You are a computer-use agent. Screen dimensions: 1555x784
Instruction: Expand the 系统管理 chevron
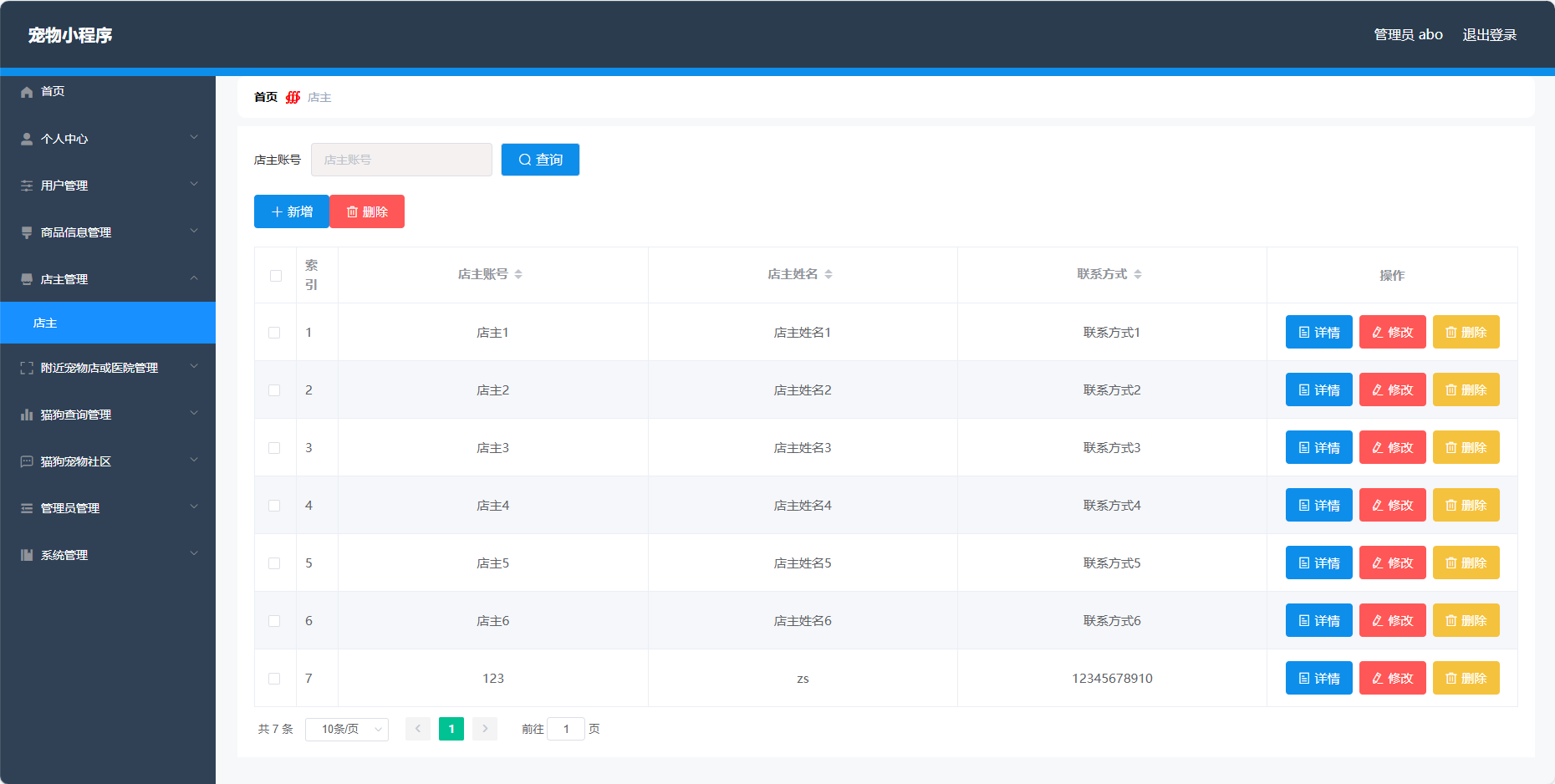194,553
